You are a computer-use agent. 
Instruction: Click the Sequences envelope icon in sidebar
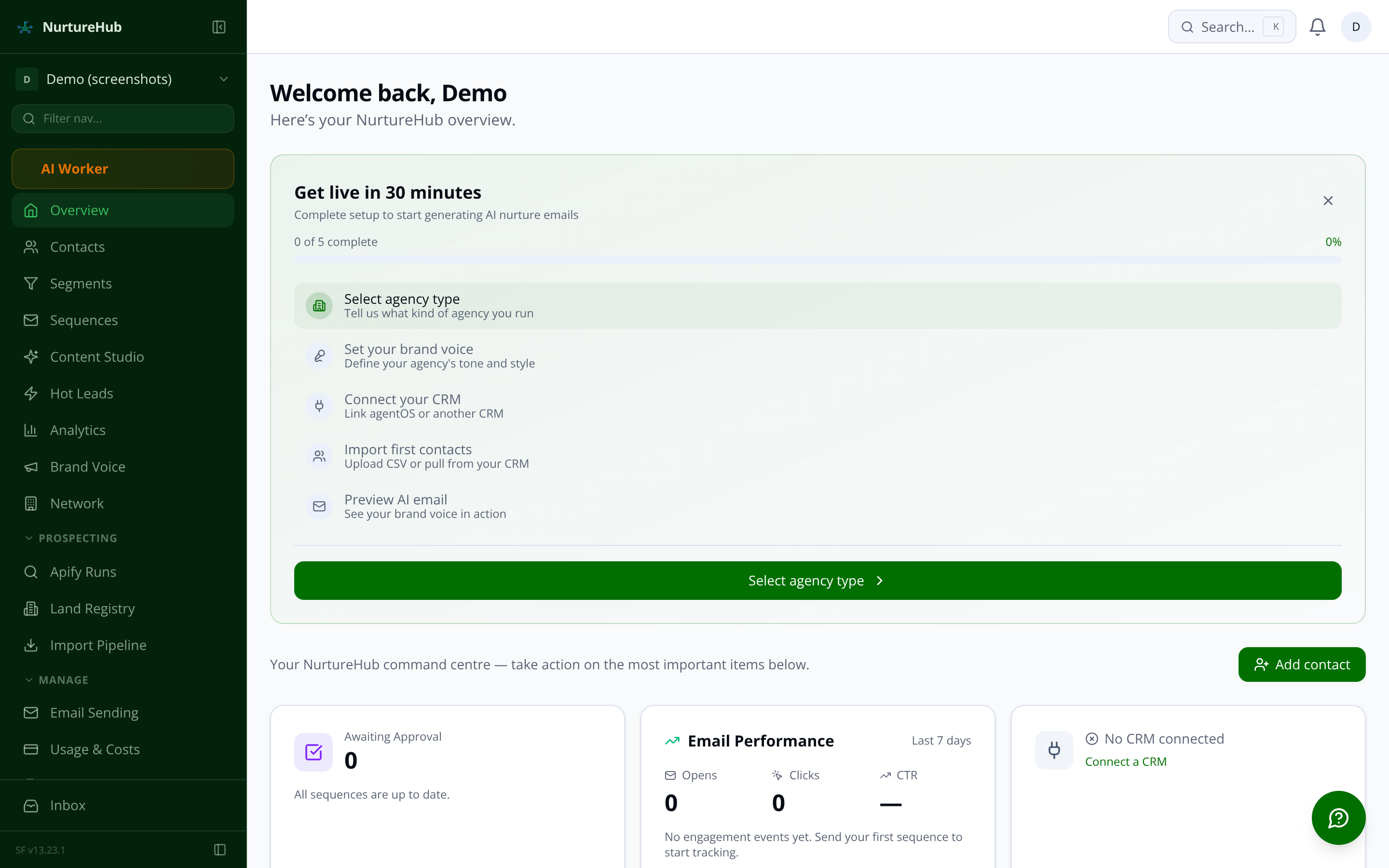click(x=31, y=320)
